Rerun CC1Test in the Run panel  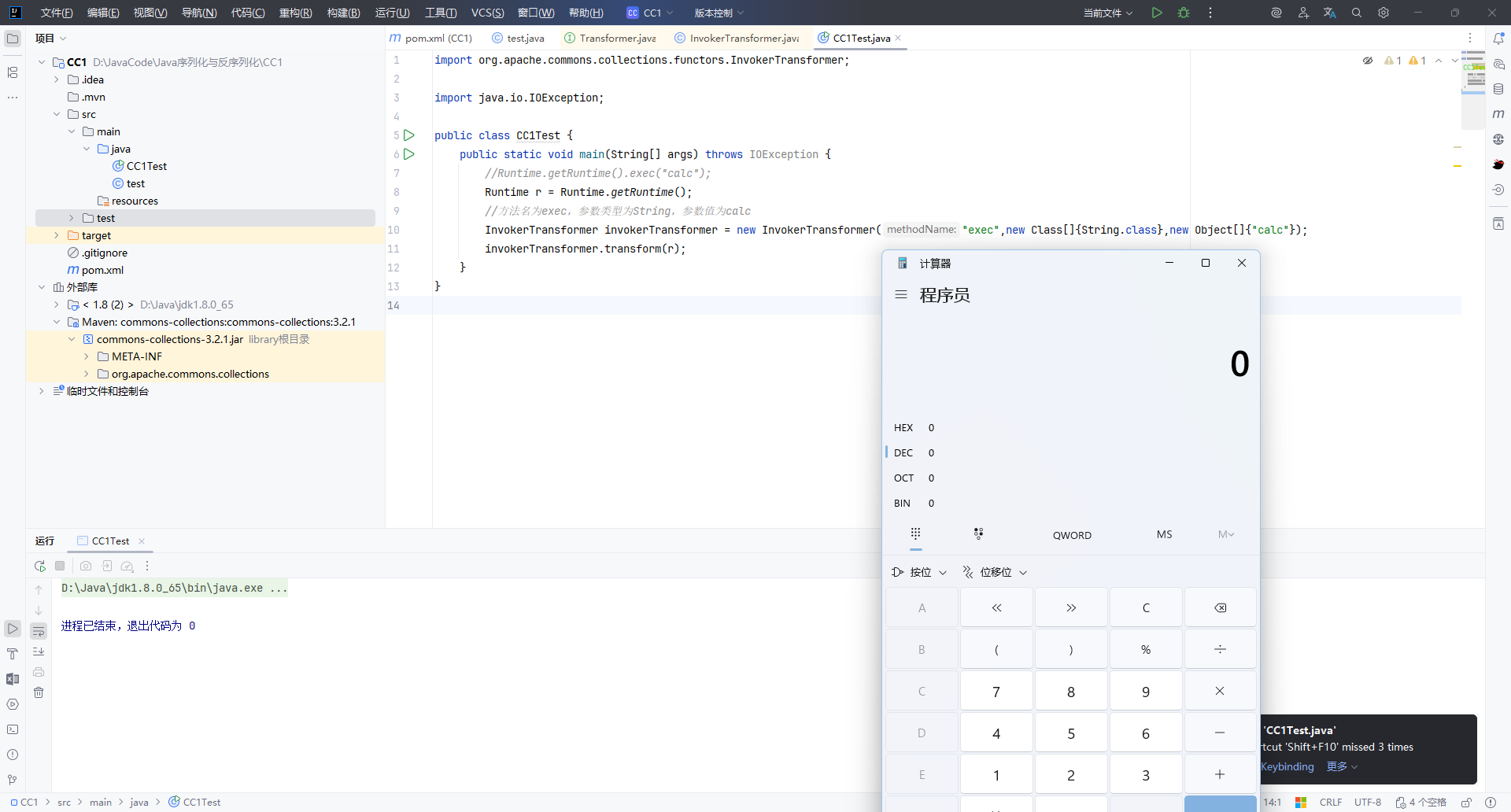coord(40,566)
